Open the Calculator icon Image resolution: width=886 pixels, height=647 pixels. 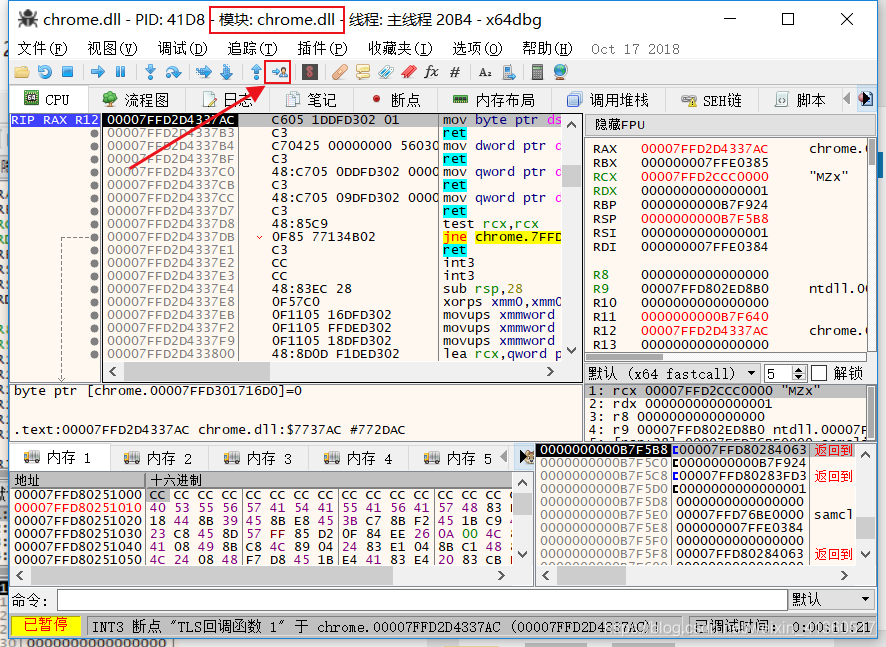[x=537, y=72]
